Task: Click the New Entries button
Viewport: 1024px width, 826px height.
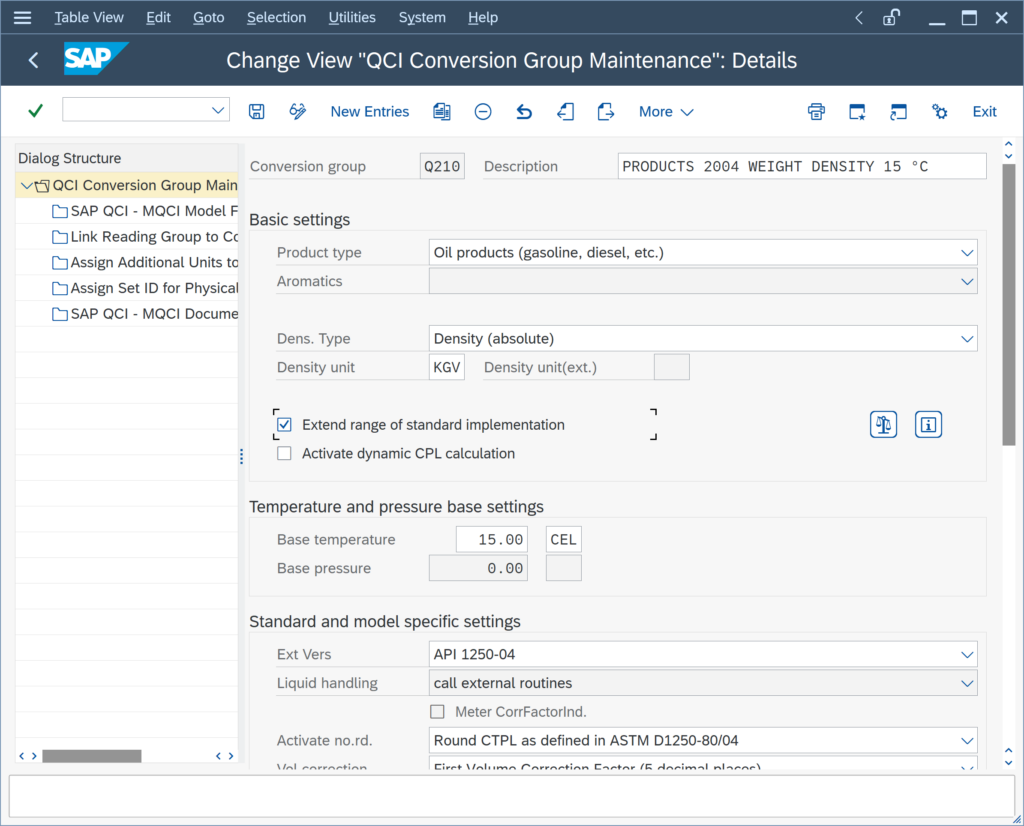Action: 370,112
